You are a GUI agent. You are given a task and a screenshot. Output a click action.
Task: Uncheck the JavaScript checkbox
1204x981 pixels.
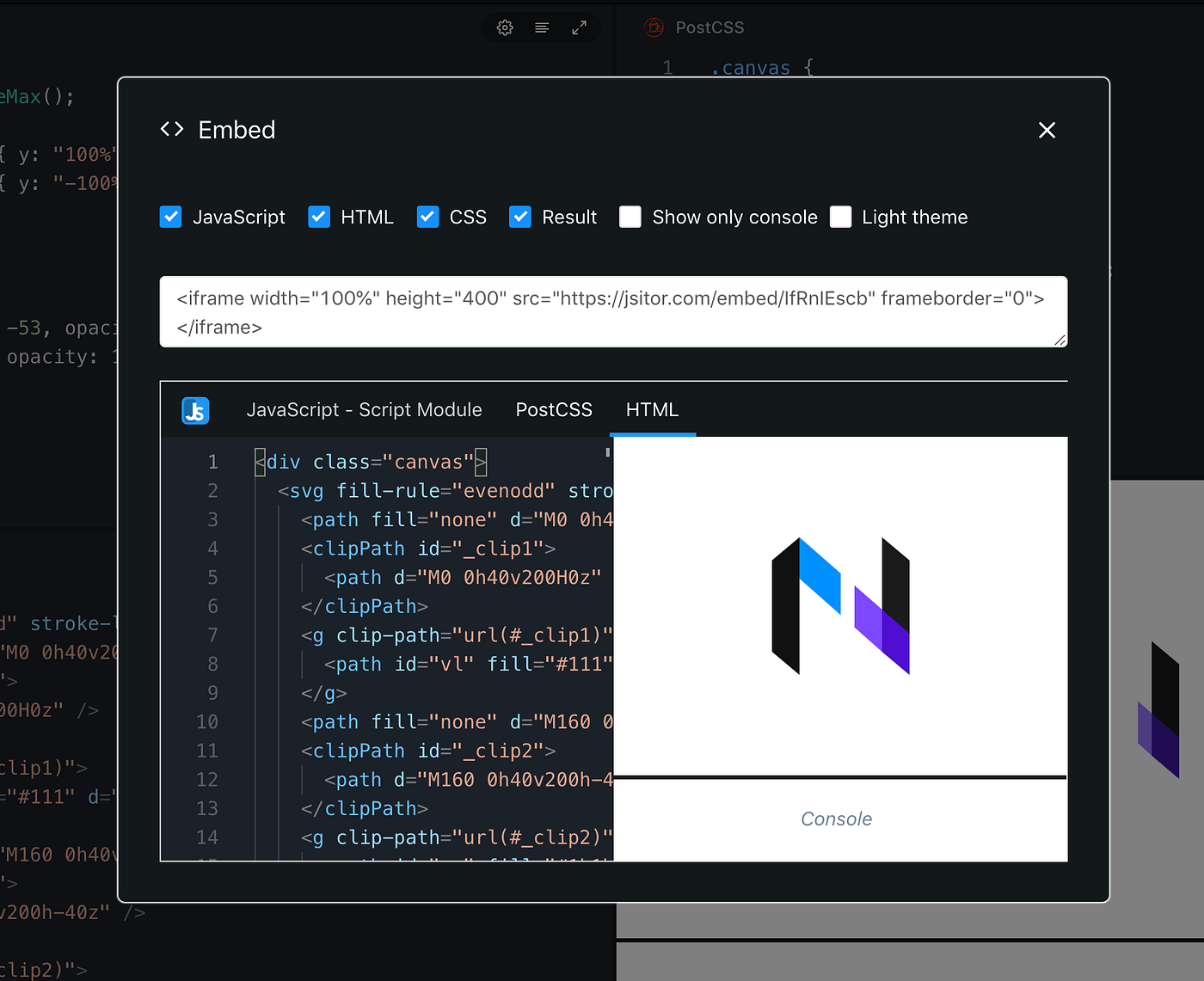(170, 217)
